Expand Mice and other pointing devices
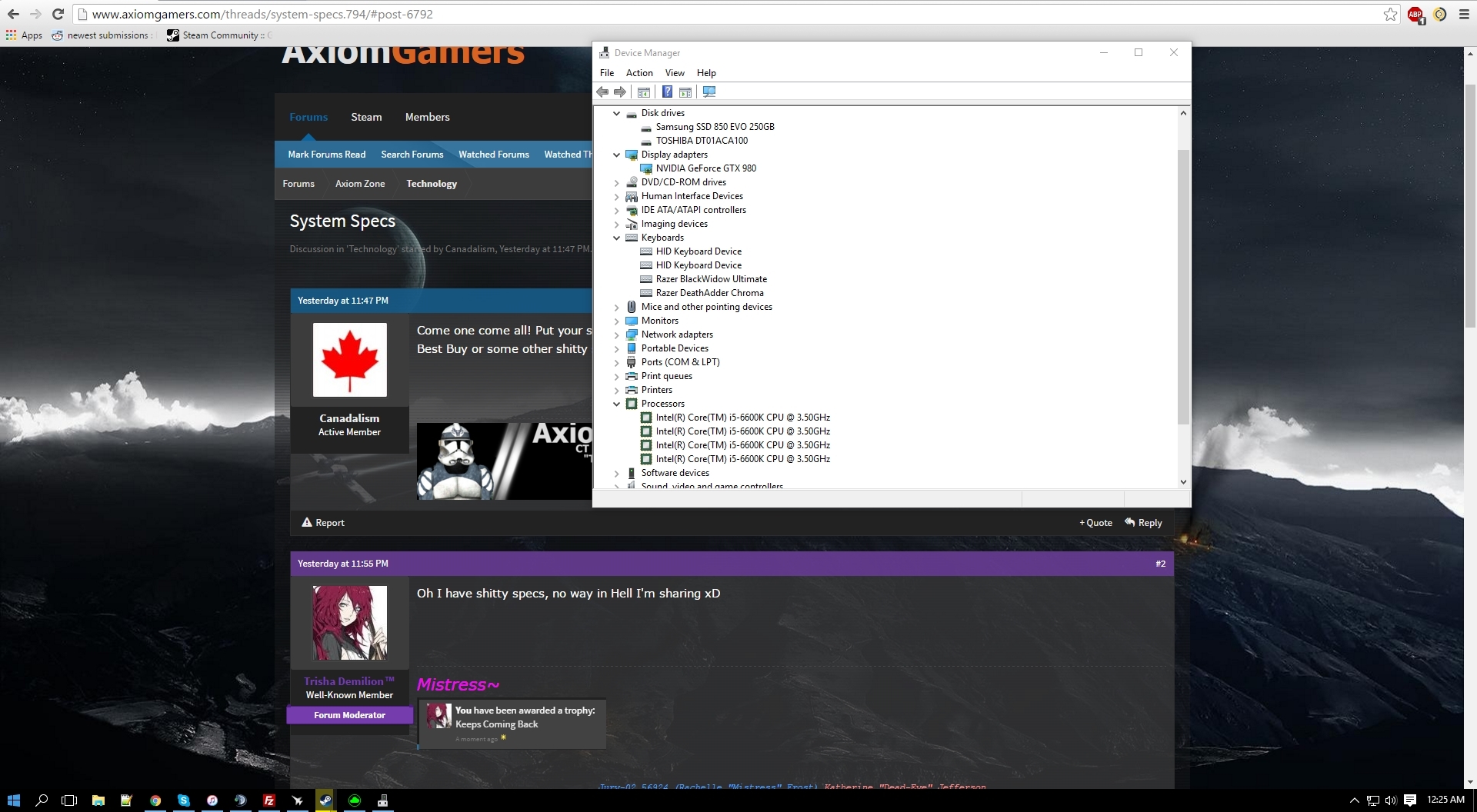Image resolution: width=1477 pixels, height=812 pixels. (x=616, y=307)
